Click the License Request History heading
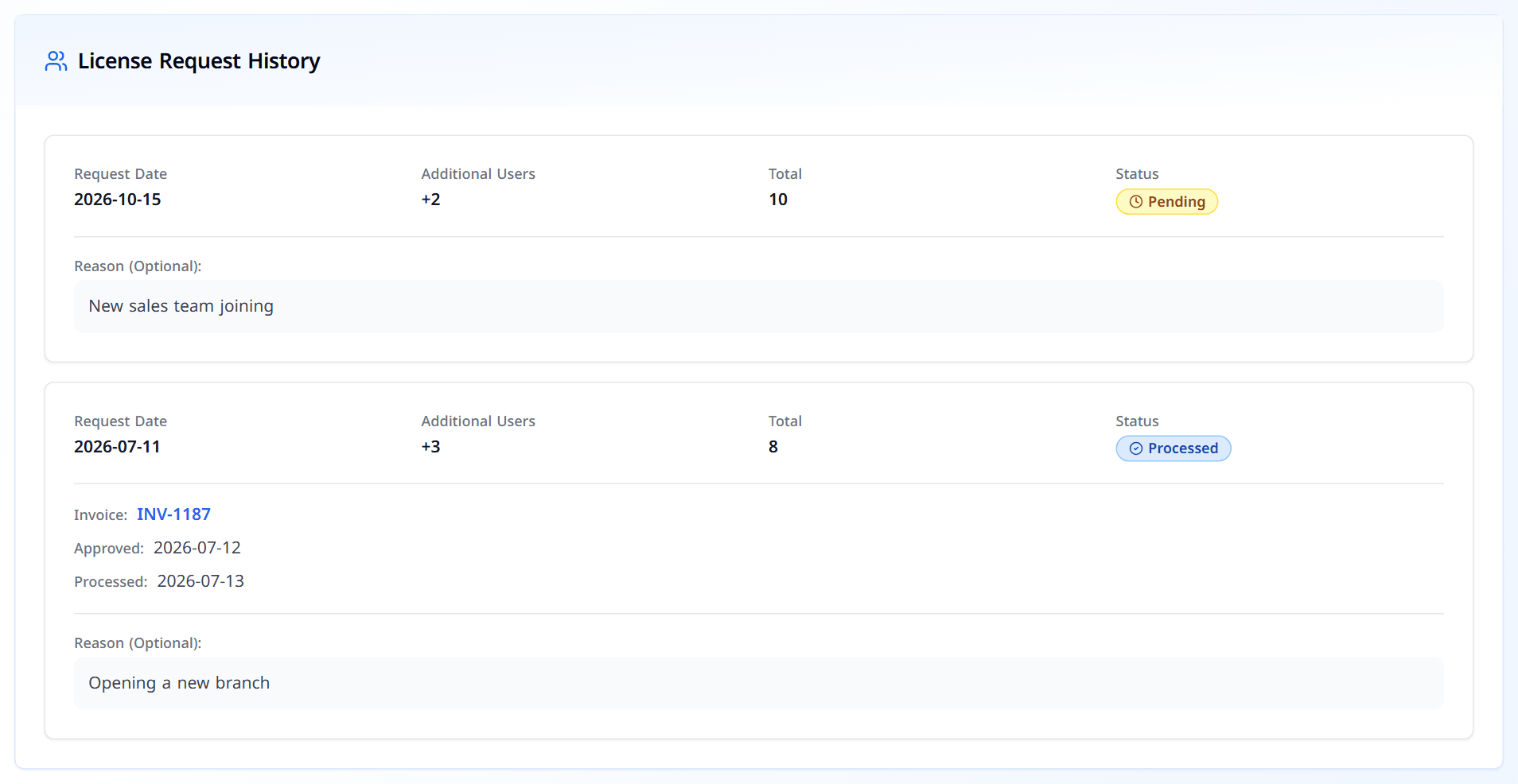 click(x=199, y=61)
